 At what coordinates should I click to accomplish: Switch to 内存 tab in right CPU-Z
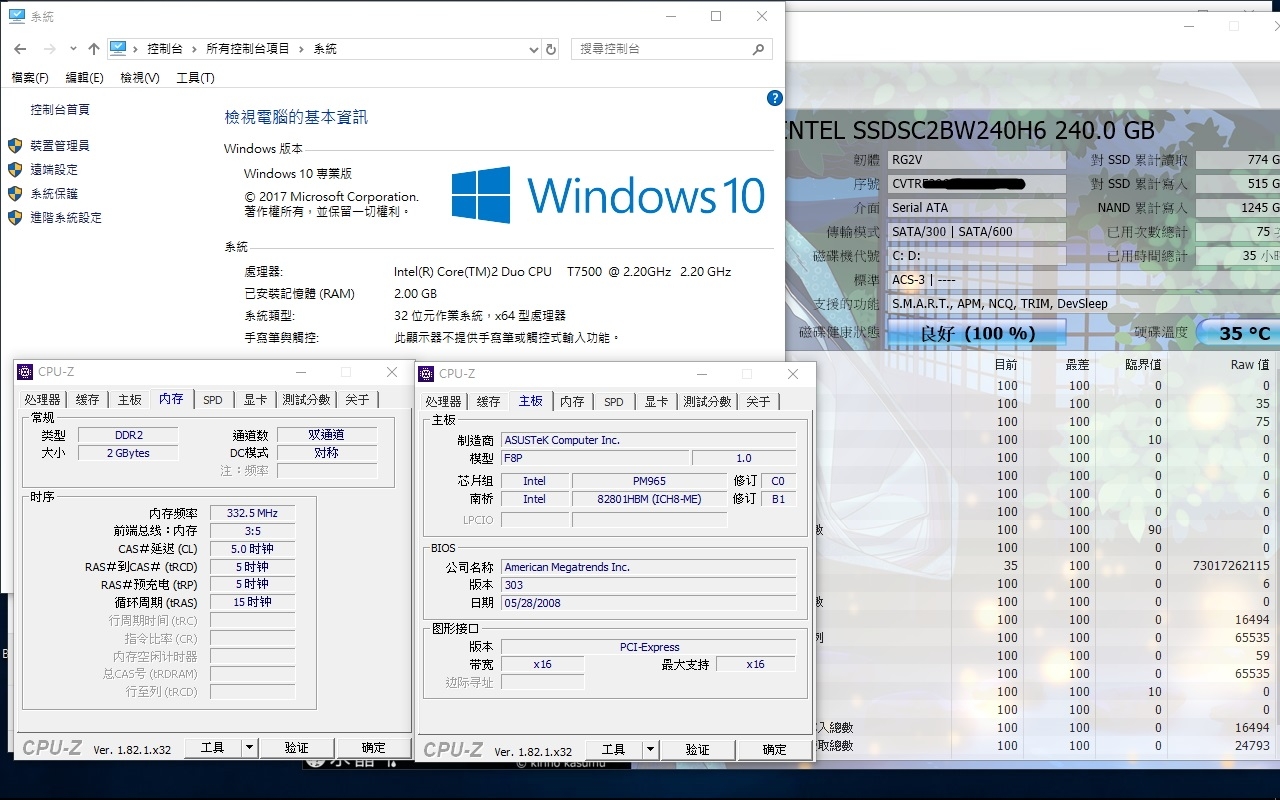(572, 401)
